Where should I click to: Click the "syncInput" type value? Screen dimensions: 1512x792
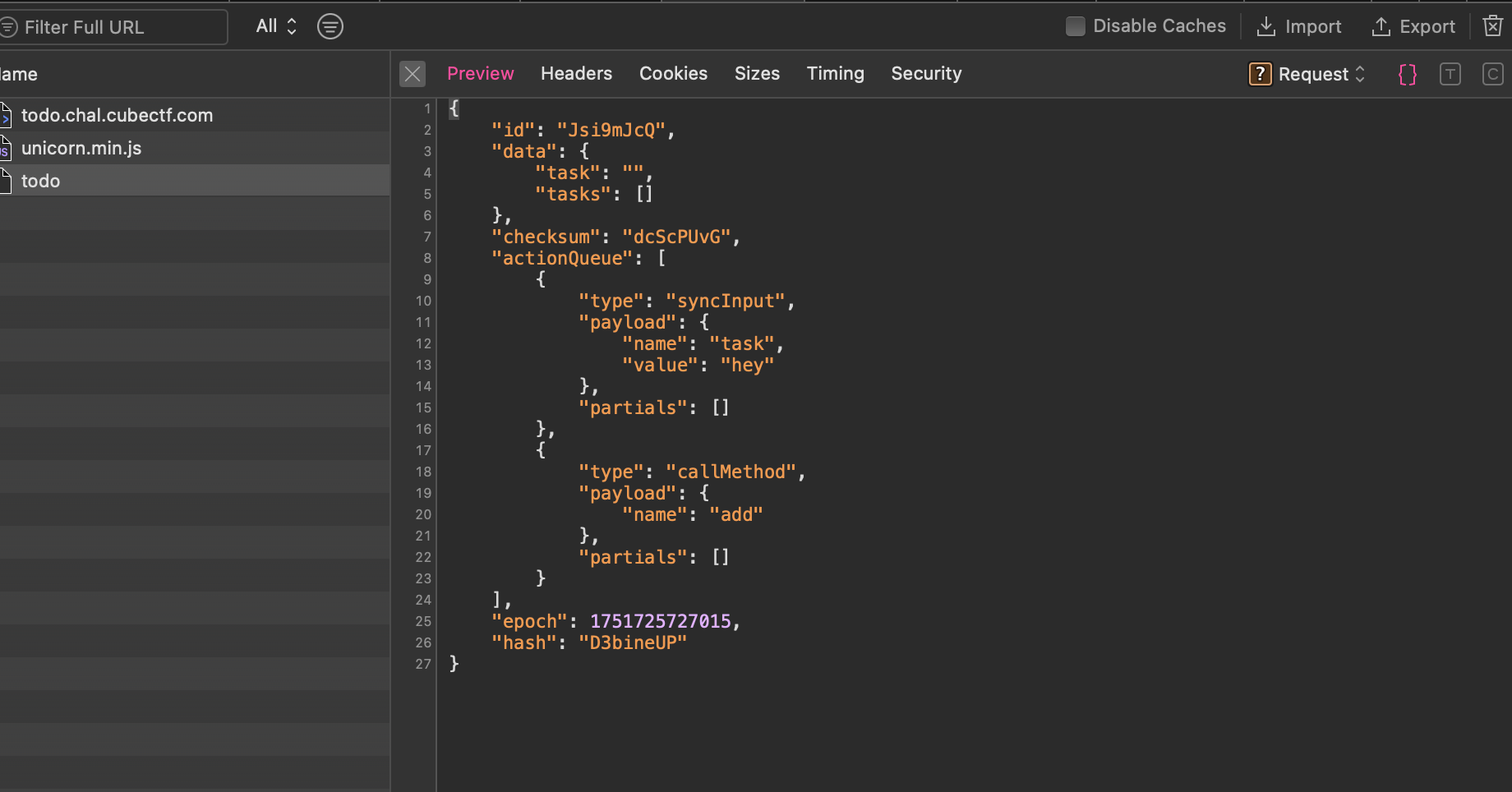pyautogui.click(x=726, y=301)
